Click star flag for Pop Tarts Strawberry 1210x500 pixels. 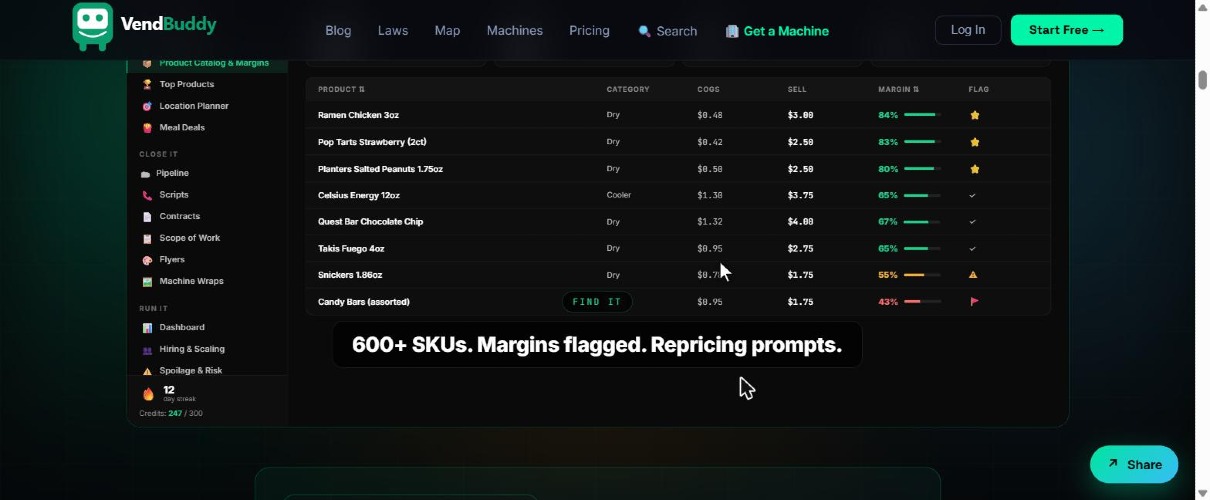click(974, 142)
